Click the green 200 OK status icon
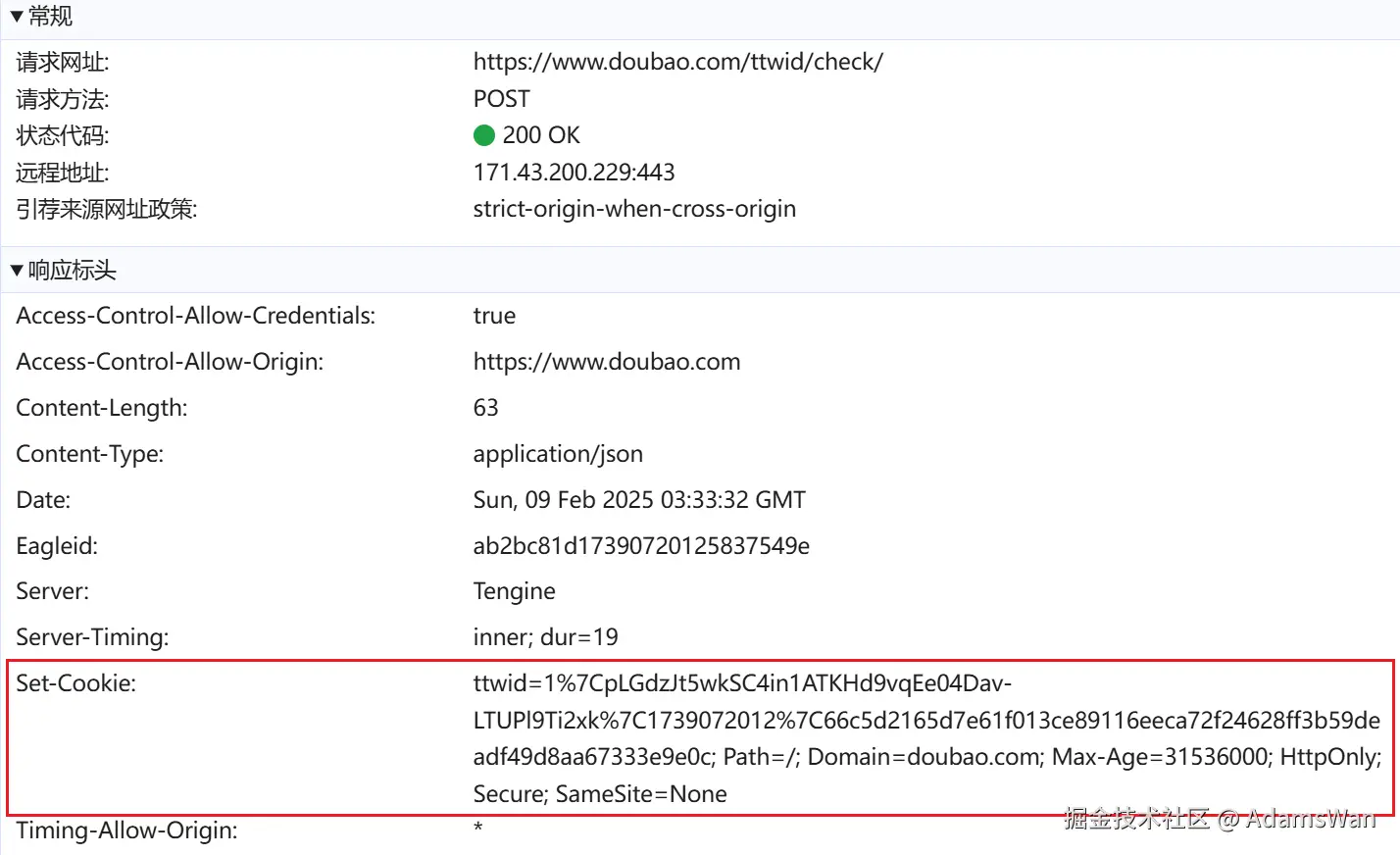 (x=484, y=135)
